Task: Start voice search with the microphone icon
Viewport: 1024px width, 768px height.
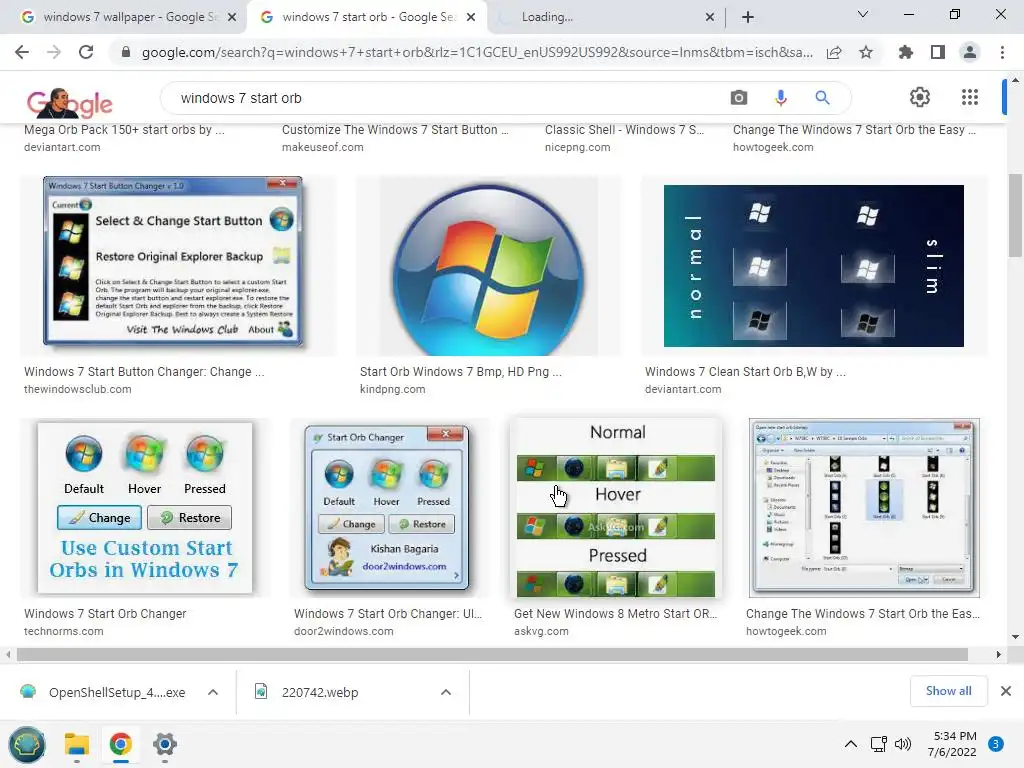Action: (780, 98)
